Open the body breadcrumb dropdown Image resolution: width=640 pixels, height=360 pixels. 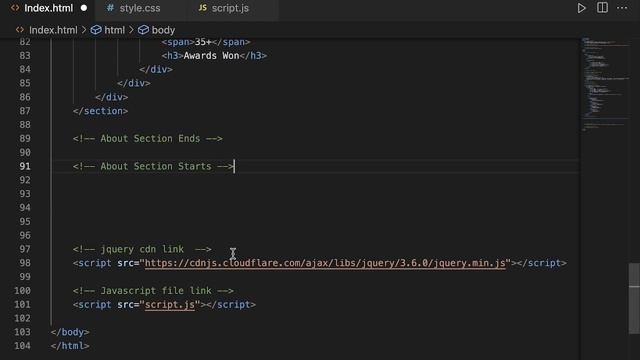tap(163, 30)
